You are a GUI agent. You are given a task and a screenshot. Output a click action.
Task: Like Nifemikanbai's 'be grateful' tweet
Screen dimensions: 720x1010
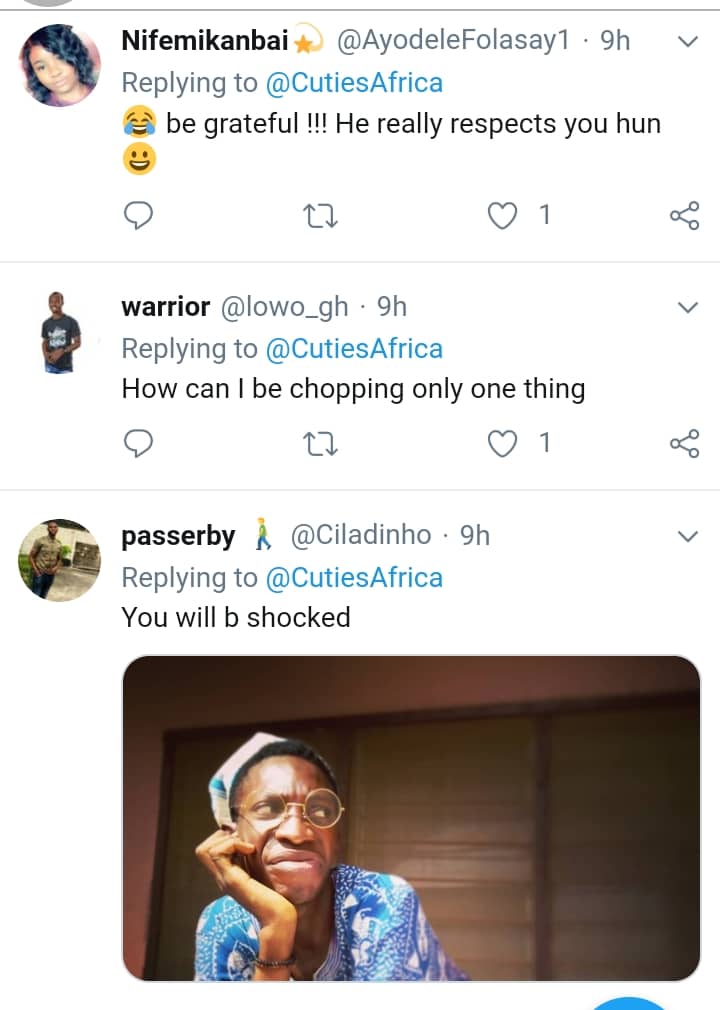point(503,215)
